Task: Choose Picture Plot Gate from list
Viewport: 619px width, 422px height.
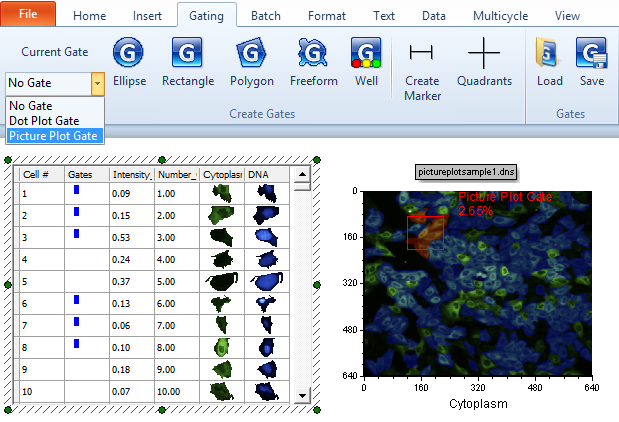Action: [54, 135]
